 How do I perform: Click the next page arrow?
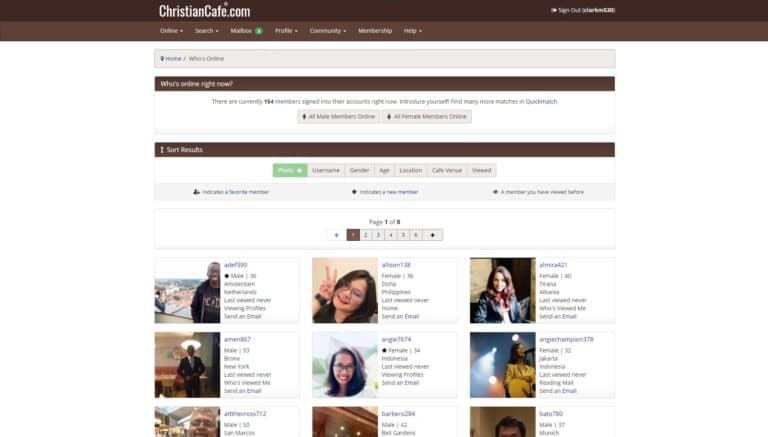pyautogui.click(x=432, y=235)
